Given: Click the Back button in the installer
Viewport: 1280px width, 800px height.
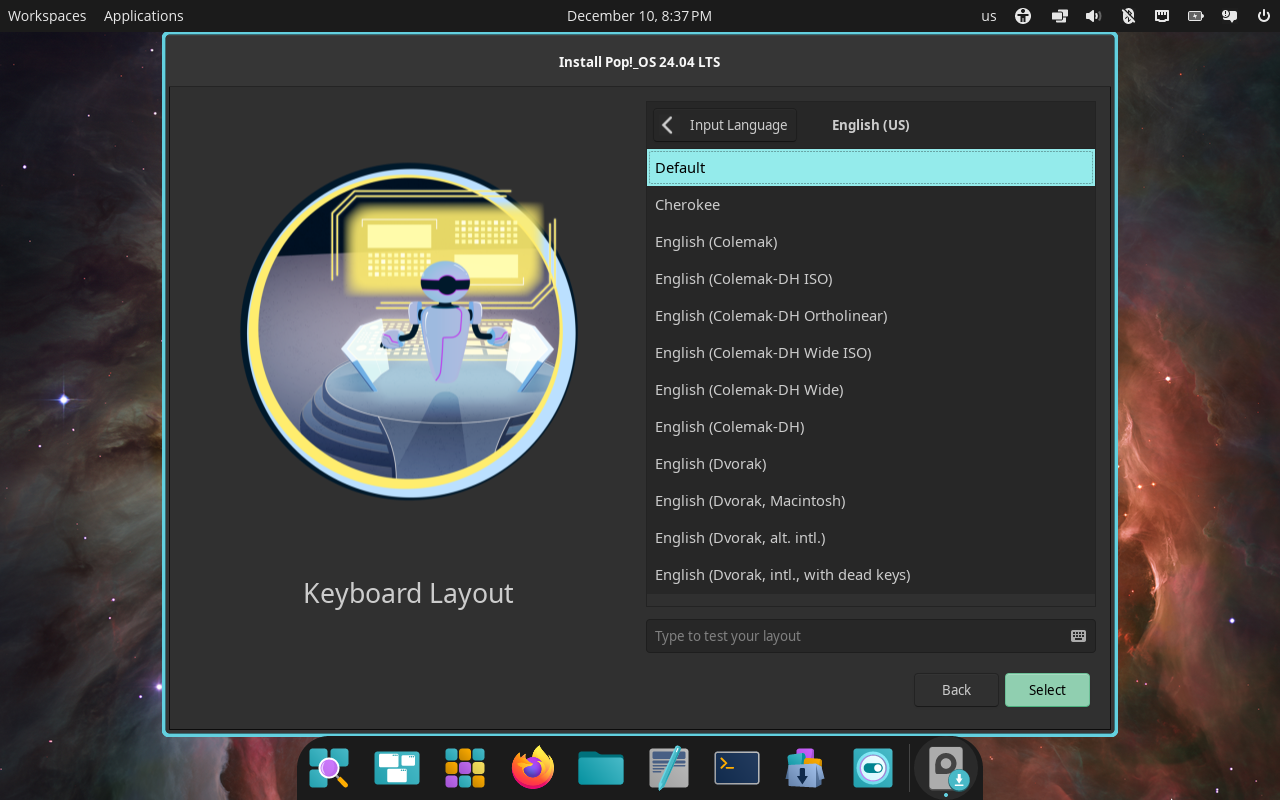Looking at the screenshot, I should tap(955, 689).
